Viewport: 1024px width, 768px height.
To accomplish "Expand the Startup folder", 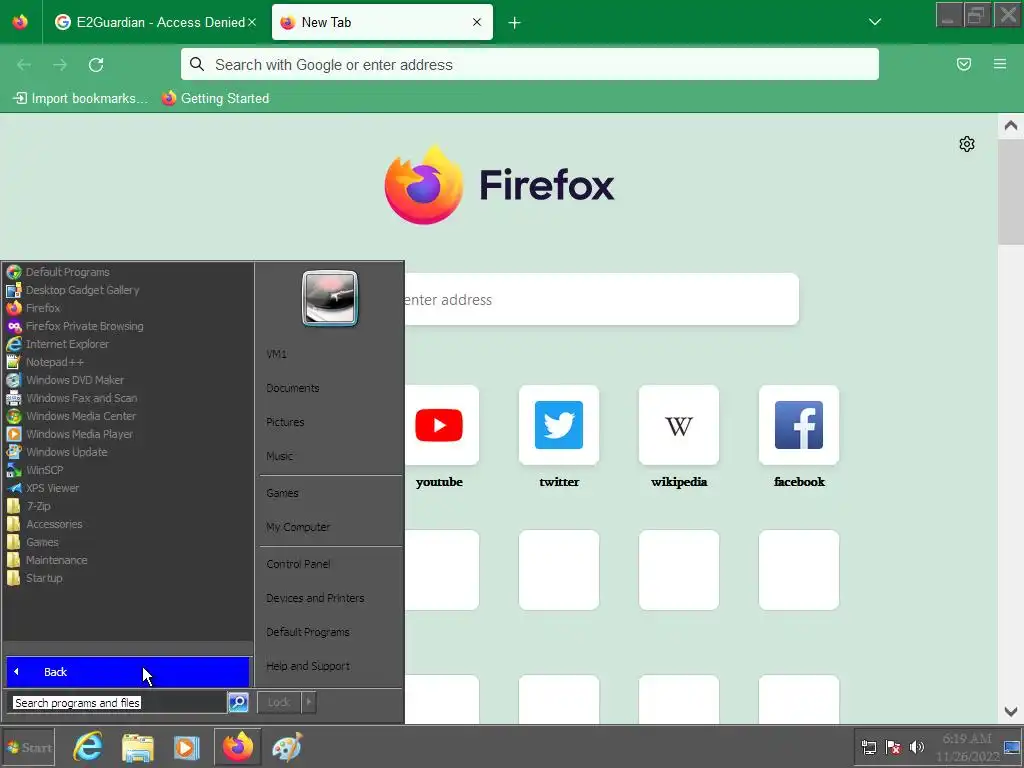I will 44,578.
